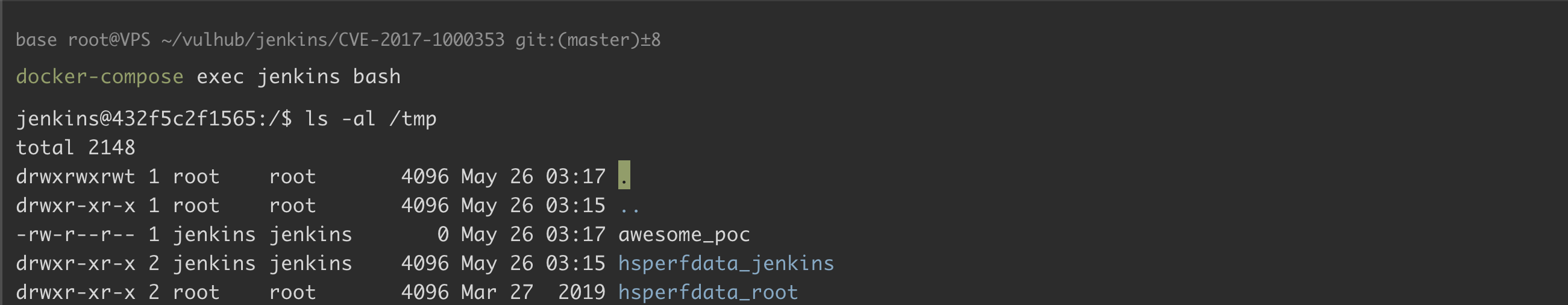Click the word 'bash' in the exec command
This screenshot has width=1568, height=305.
pyautogui.click(x=376, y=77)
